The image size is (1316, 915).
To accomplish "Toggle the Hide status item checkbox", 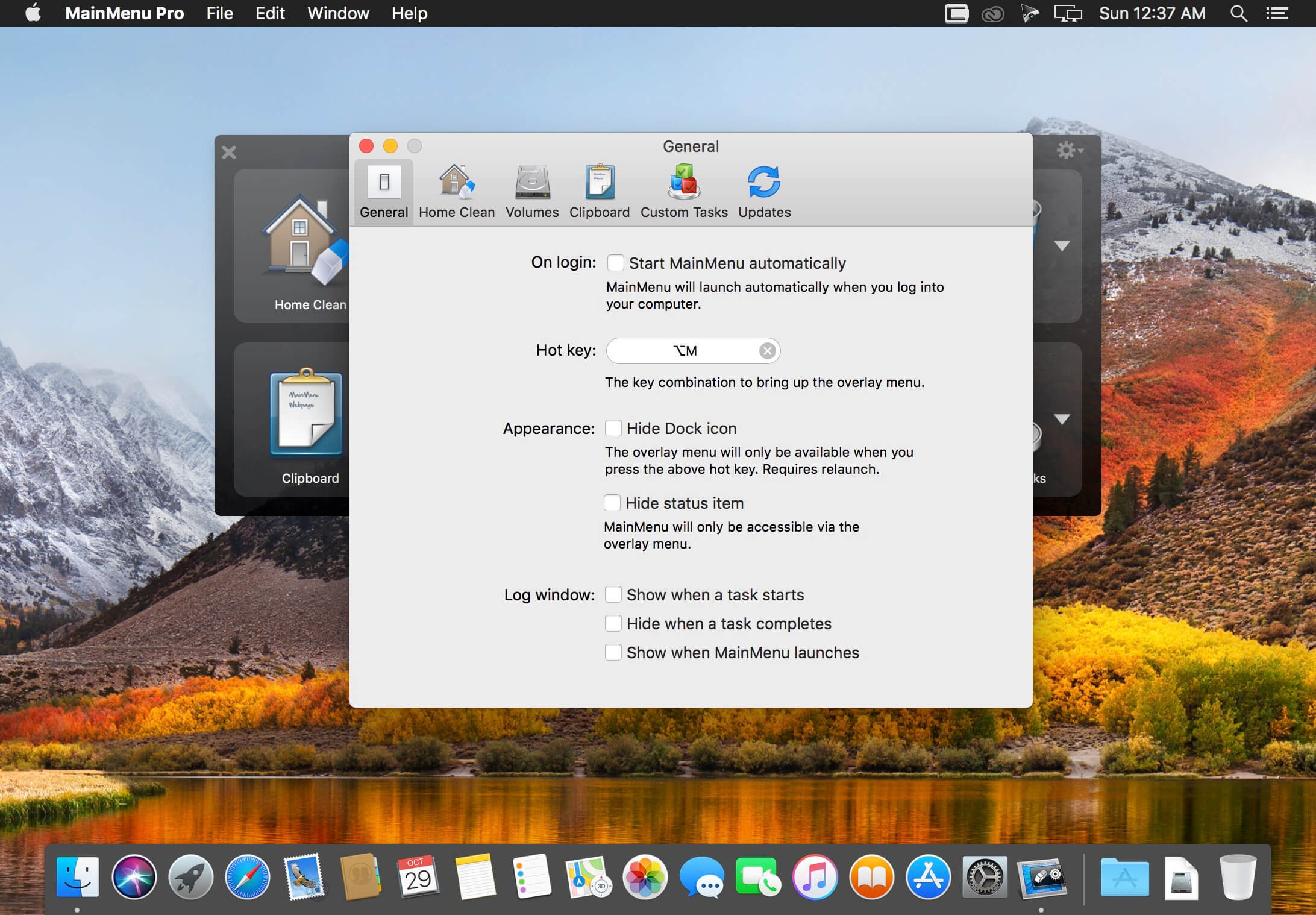I will click(612, 503).
